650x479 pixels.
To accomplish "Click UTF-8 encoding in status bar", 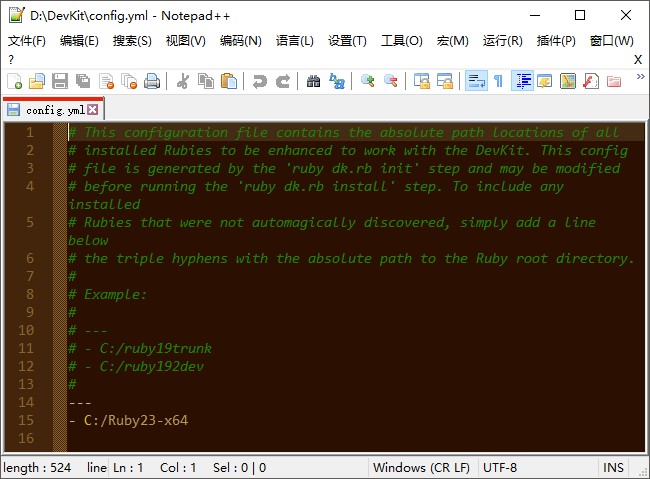I will pos(500,467).
